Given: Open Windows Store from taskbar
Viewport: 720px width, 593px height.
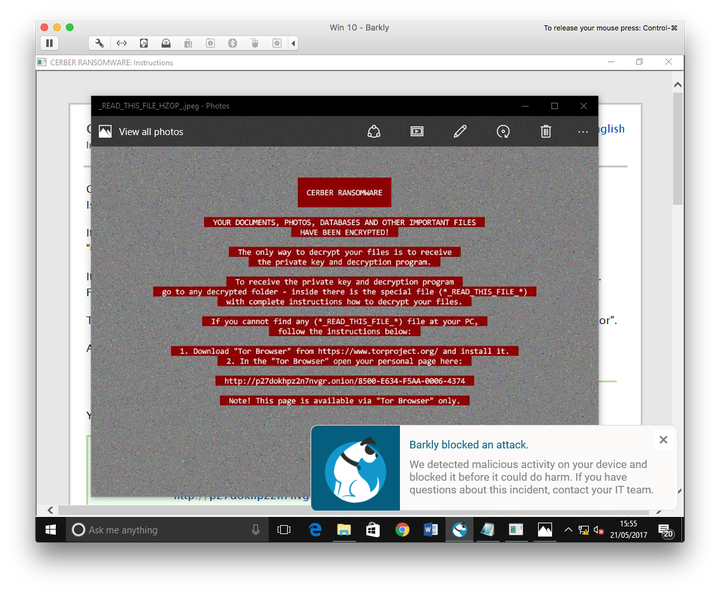Looking at the screenshot, I should pyautogui.click(x=372, y=530).
